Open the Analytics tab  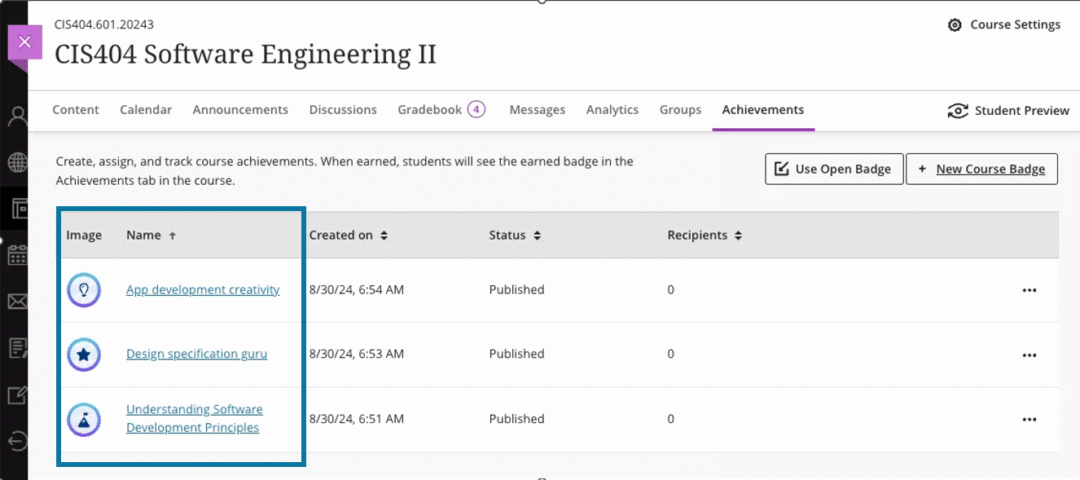pyautogui.click(x=612, y=109)
